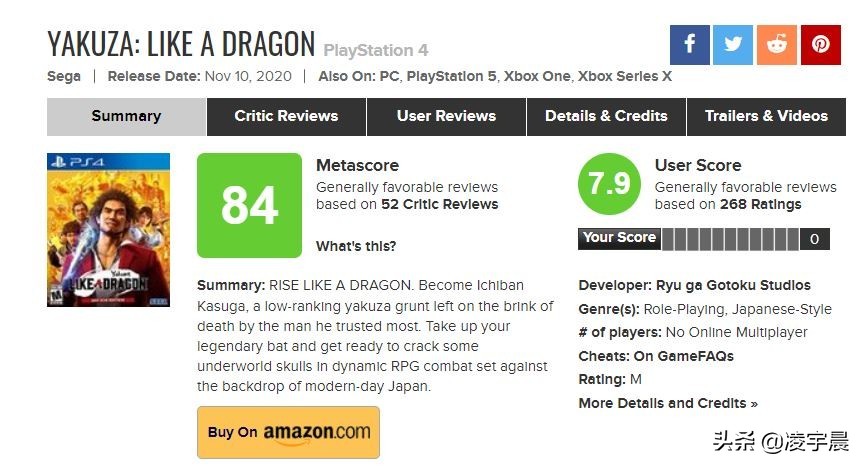Screen dimensions: 863x466
Task: Open Ryu ga Gotoku Studios developer link
Action: [733, 286]
